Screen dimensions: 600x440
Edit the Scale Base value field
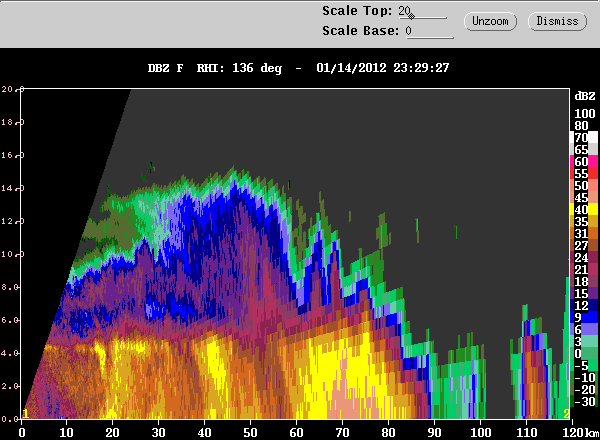tap(429, 31)
